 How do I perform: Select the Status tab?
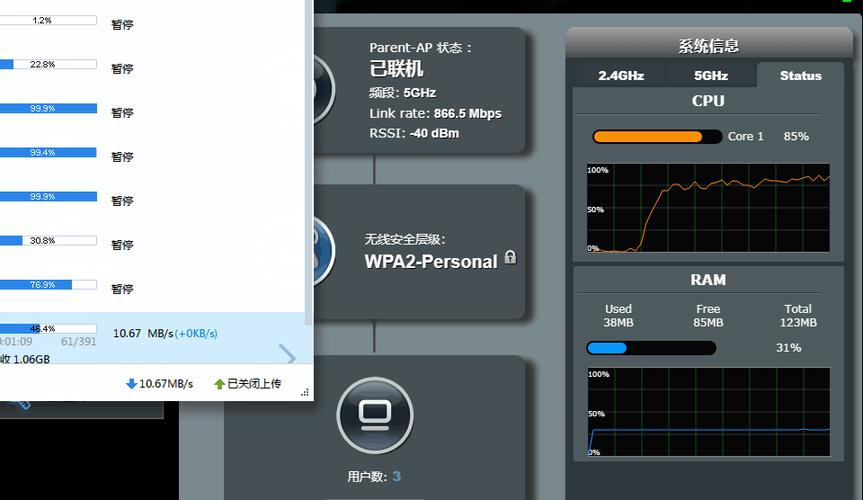tap(800, 75)
